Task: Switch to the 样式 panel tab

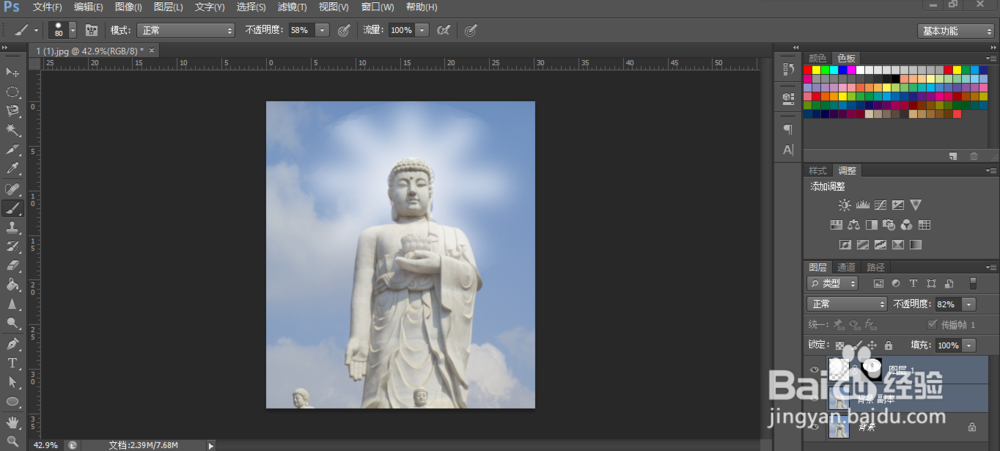Action: [x=817, y=170]
